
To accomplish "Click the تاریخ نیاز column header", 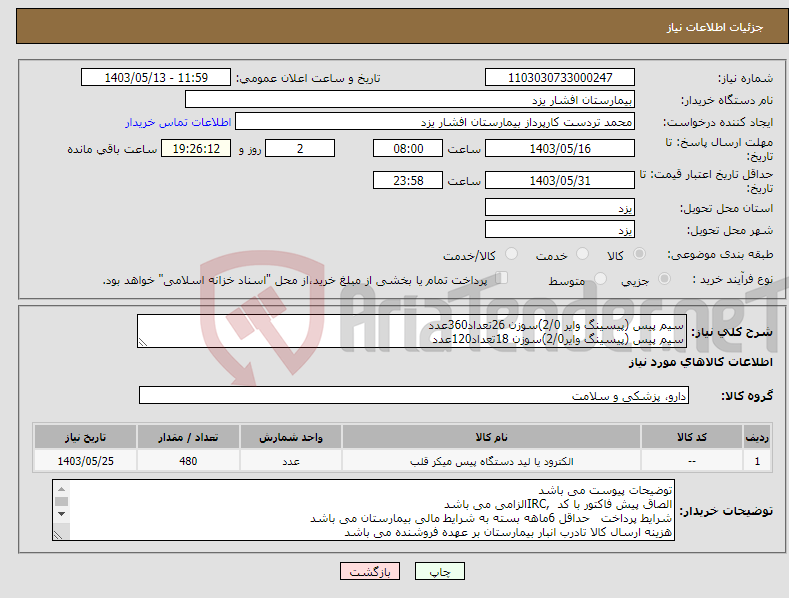I will pos(86,437).
